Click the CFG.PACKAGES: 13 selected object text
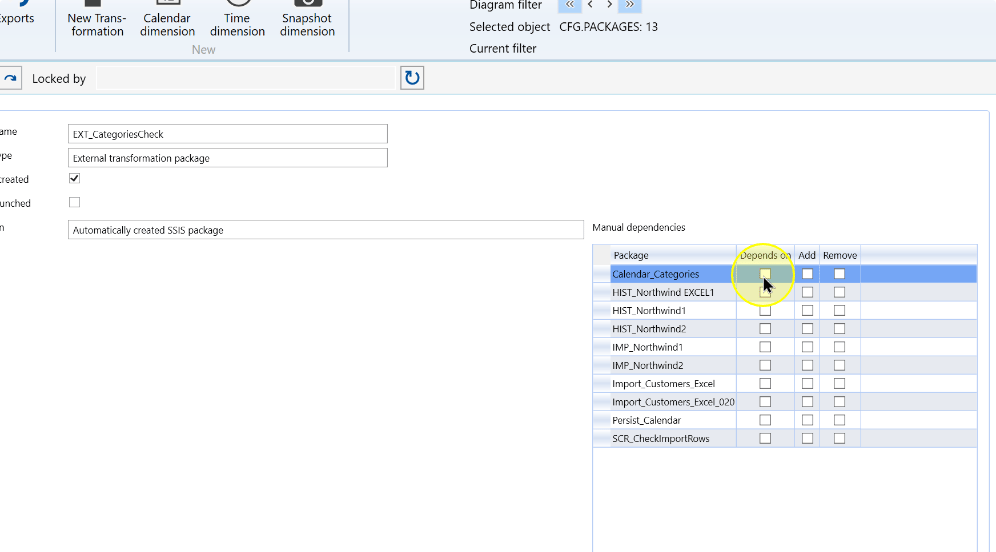Image resolution: width=996 pixels, height=552 pixels. tap(608, 27)
